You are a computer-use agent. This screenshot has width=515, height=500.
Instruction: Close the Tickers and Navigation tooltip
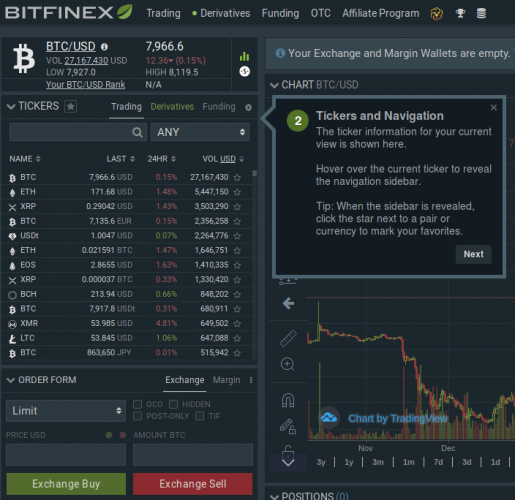[x=494, y=107]
